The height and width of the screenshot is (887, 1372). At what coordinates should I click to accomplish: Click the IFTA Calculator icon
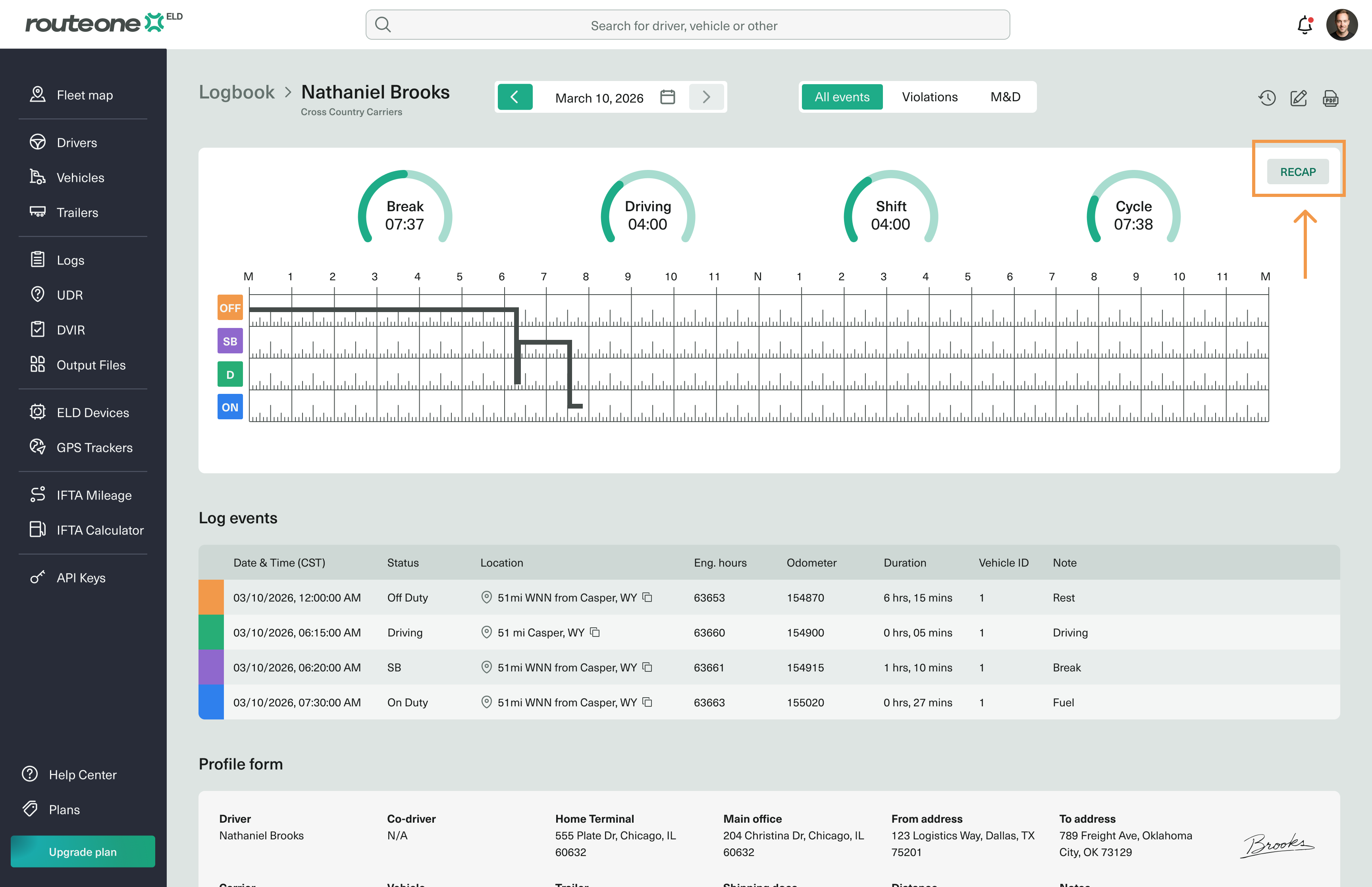click(37, 529)
